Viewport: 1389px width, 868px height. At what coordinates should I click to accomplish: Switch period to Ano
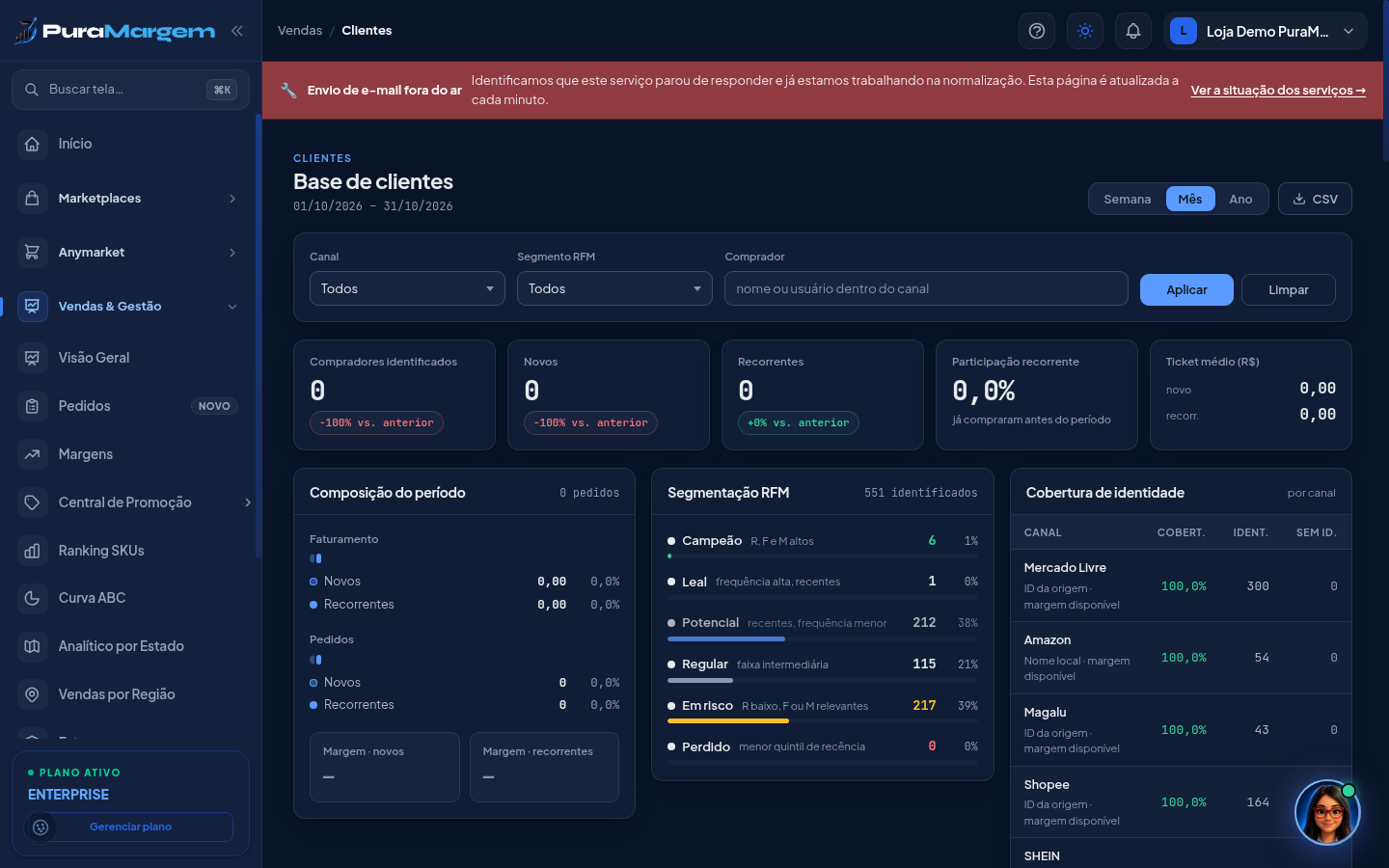(1240, 200)
